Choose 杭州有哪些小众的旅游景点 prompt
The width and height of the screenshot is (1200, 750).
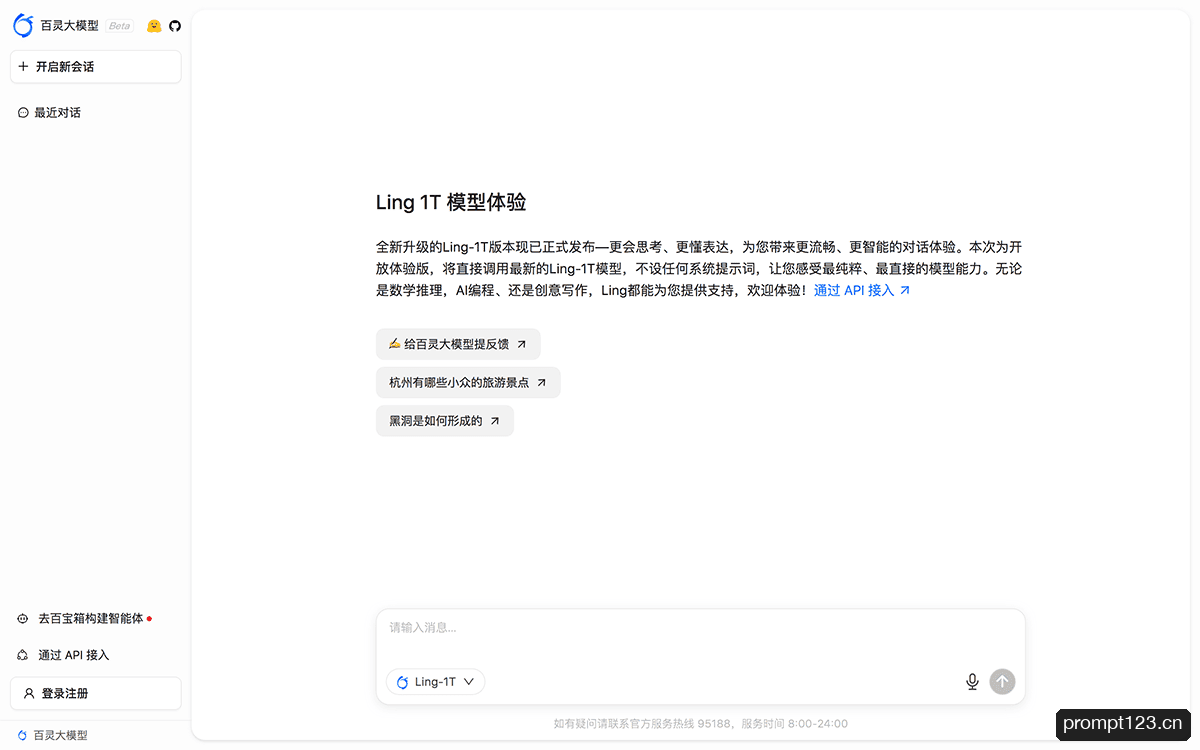(468, 383)
